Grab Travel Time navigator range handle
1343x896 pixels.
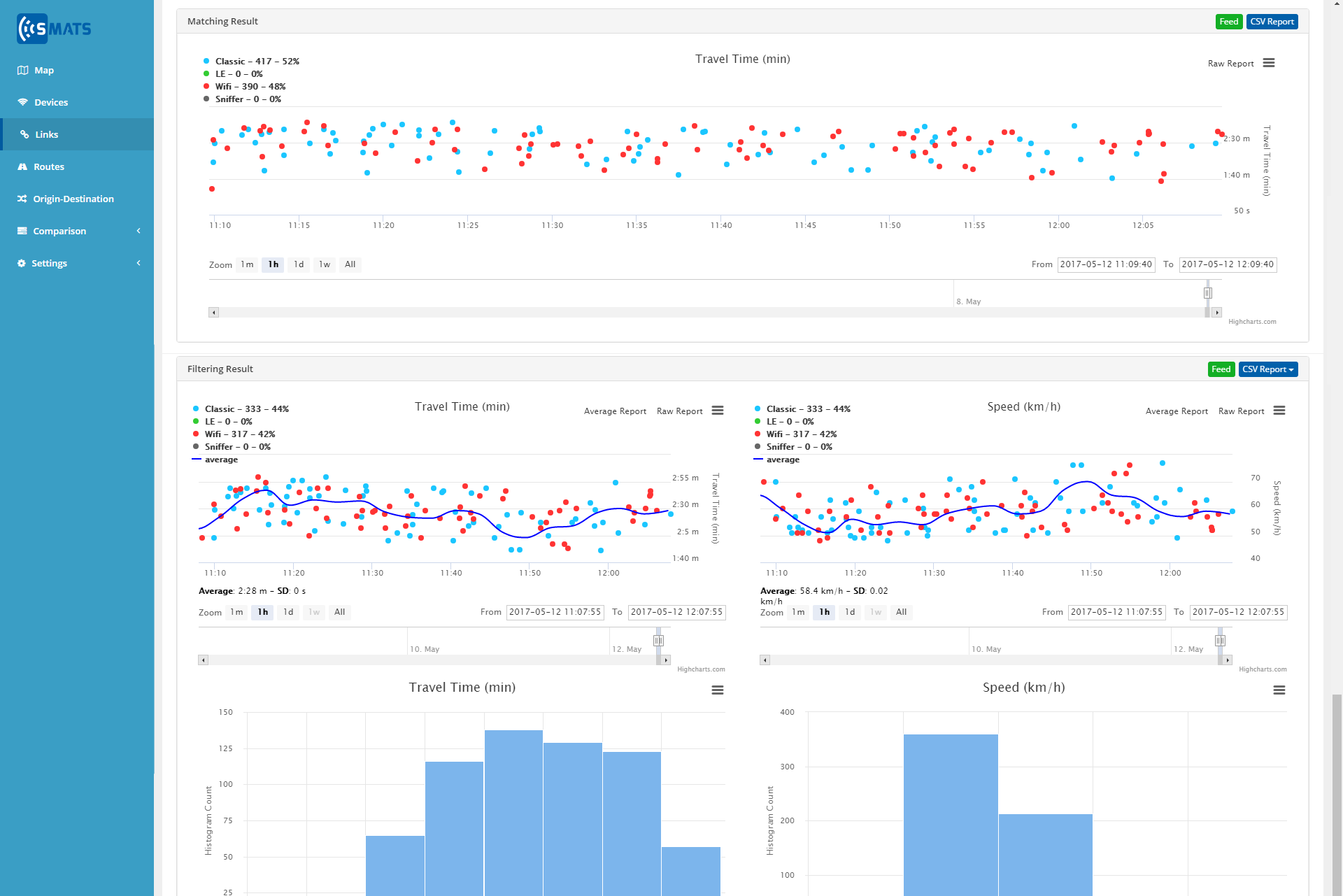(x=658, y=641)
